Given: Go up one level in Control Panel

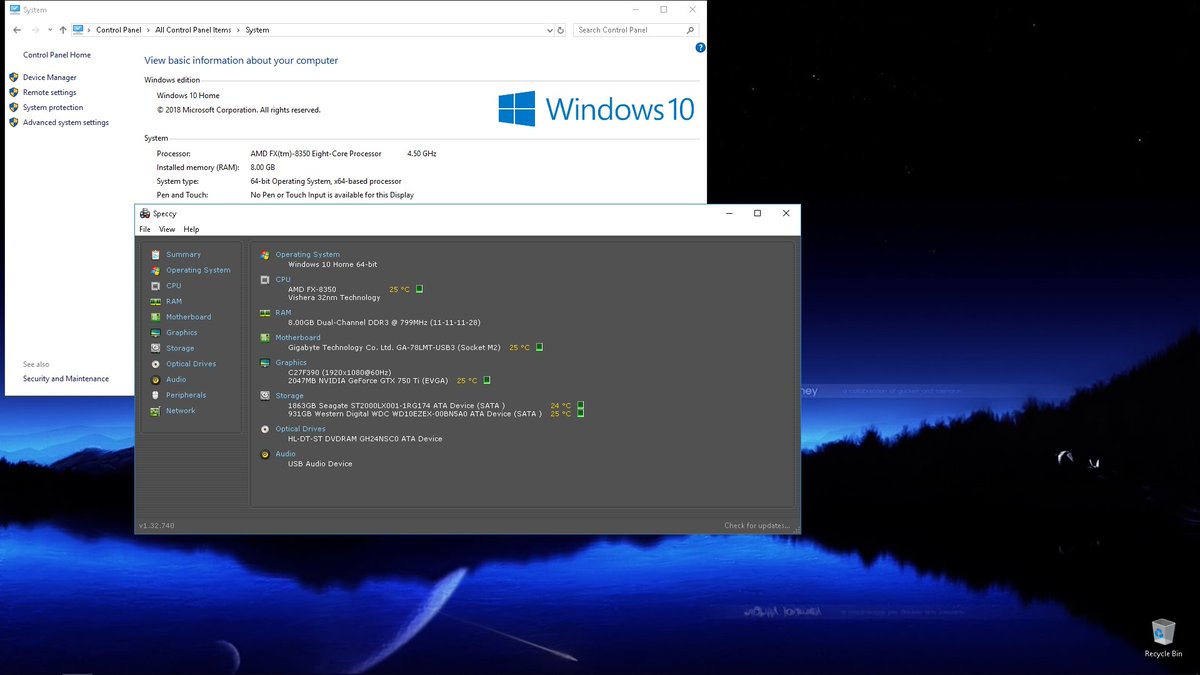Looking at the screenshot, I should point(63,30).
